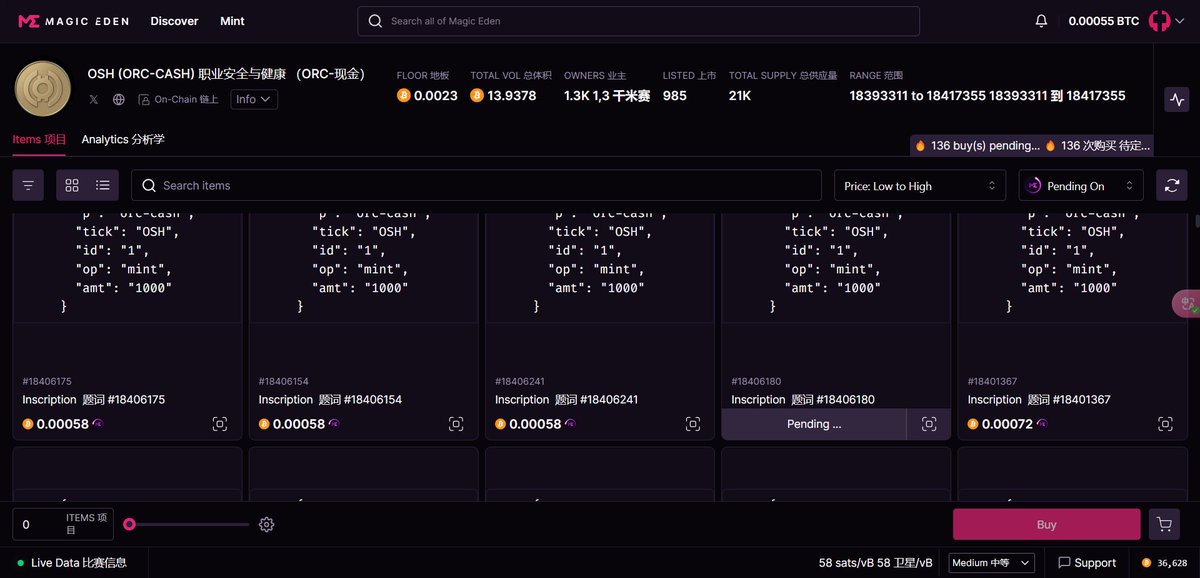This screenshot has height=578, width=1200.
Task: Refresh the listings
Action: click(x=1172, y=185)
